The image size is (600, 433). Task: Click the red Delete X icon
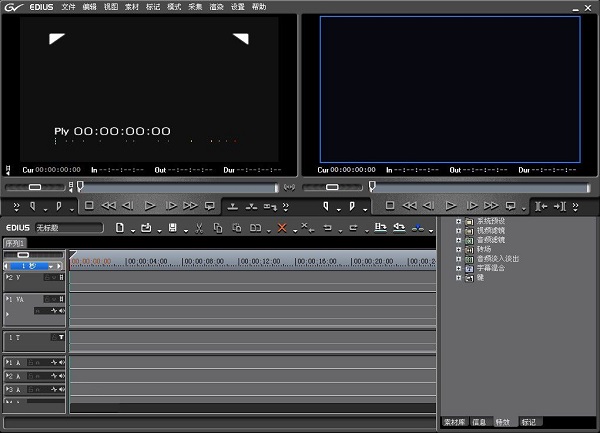pyautogui.click(x=282, y=228)
